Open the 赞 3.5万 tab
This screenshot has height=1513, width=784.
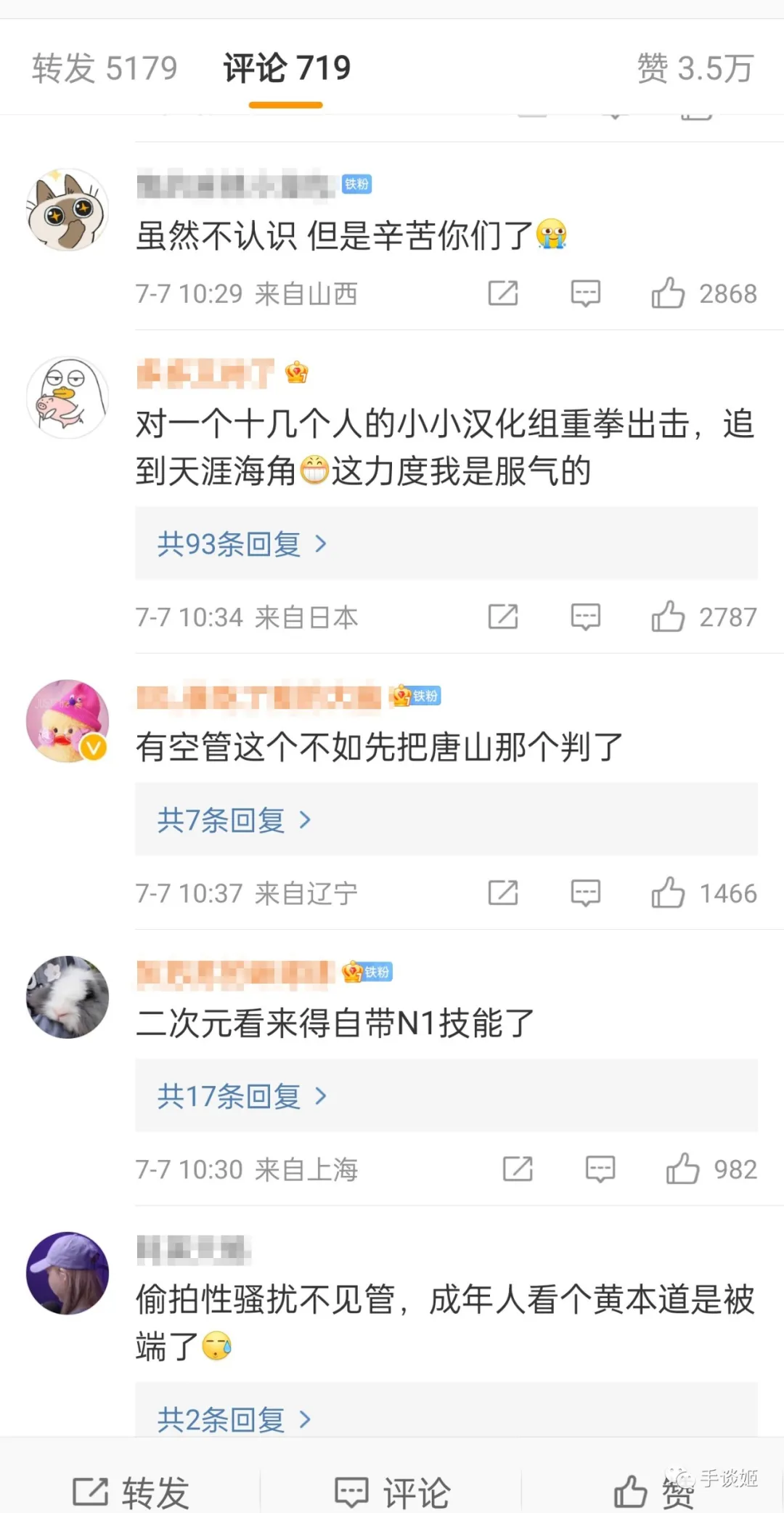tap(695, 68)
